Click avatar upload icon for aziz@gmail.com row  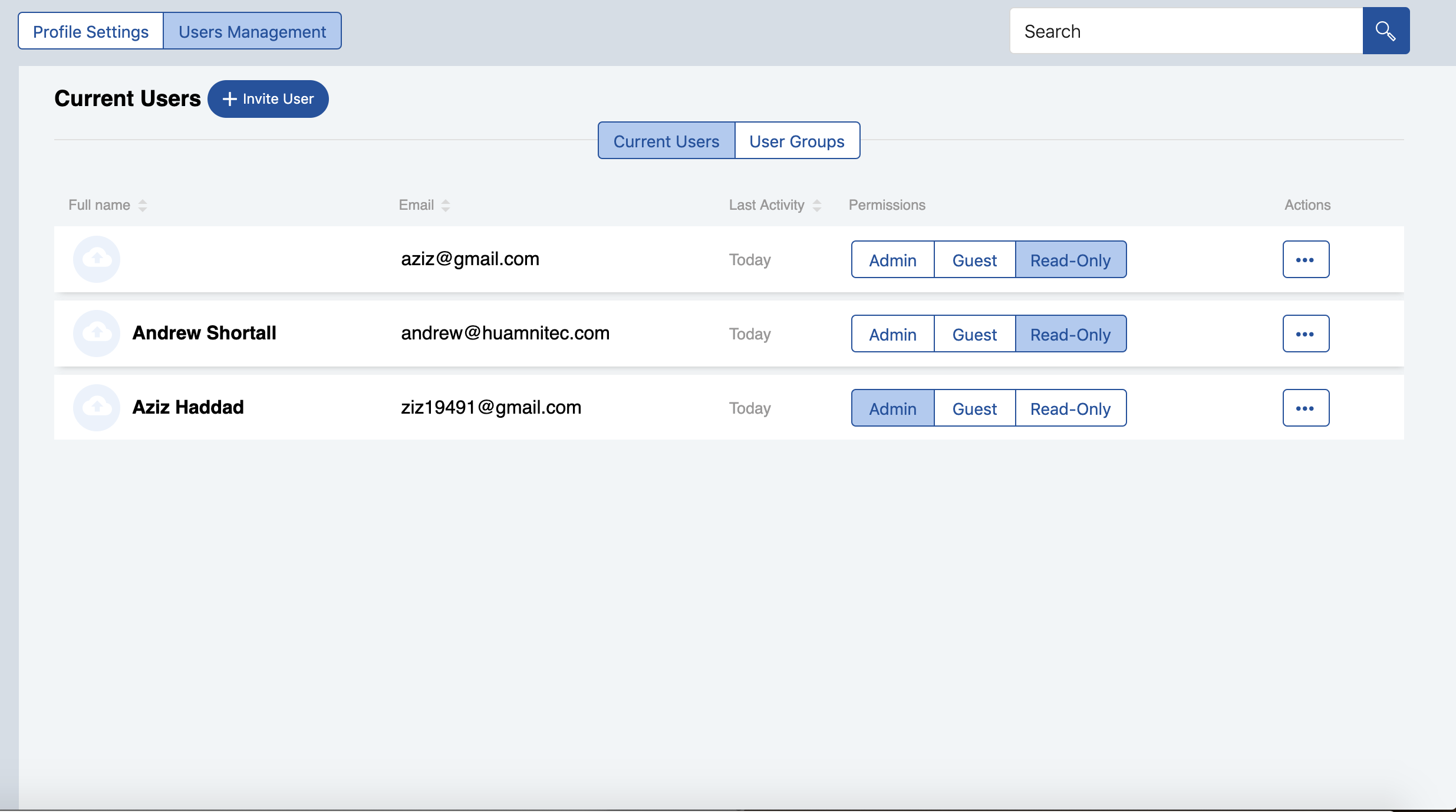click(97, 259)
